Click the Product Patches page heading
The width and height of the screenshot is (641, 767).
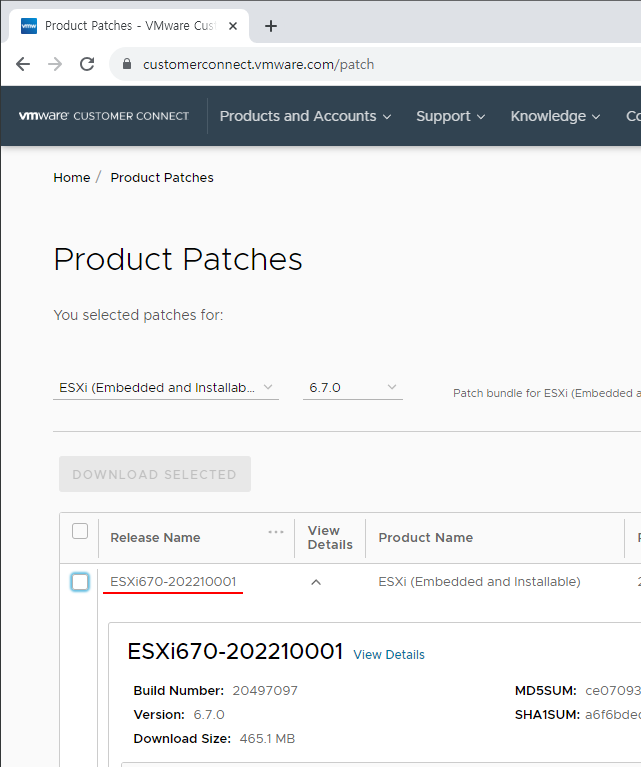(x=178, y=259)
